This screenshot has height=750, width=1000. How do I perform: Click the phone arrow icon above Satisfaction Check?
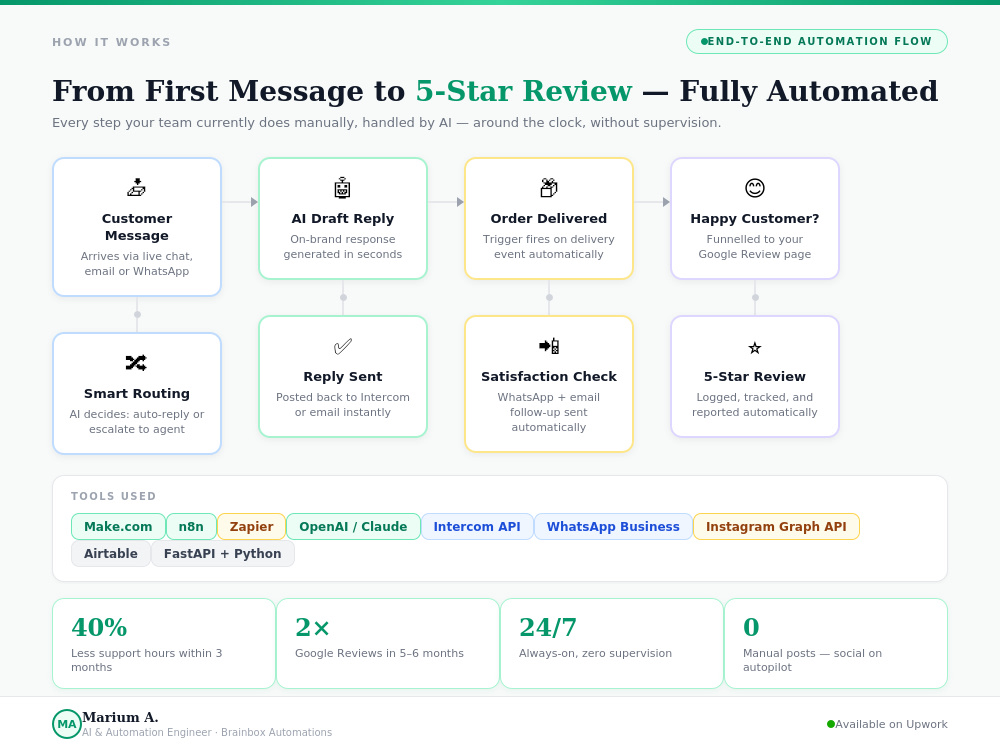(x=548, y=346)
